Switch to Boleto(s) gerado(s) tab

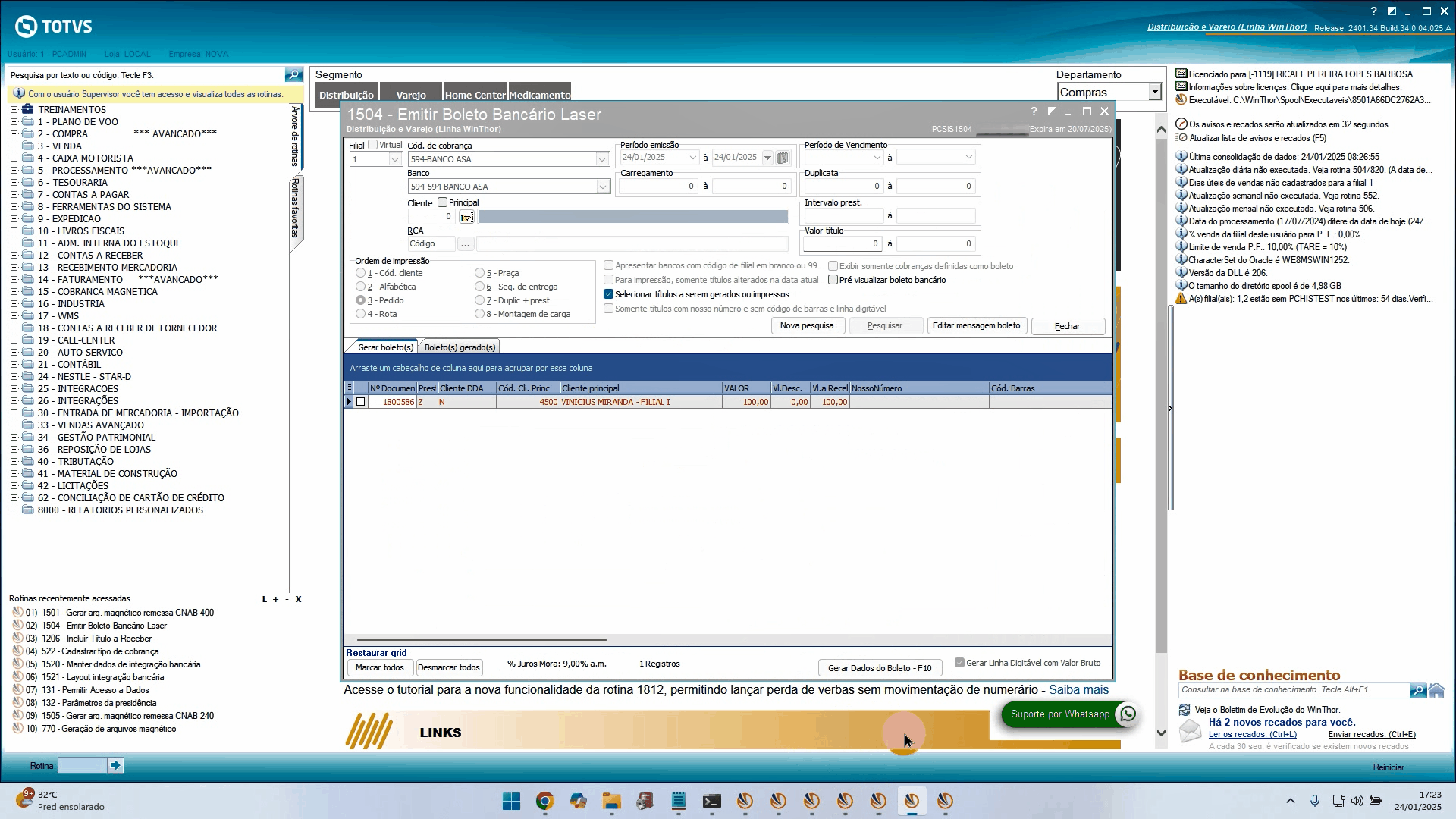pos(460,347)
